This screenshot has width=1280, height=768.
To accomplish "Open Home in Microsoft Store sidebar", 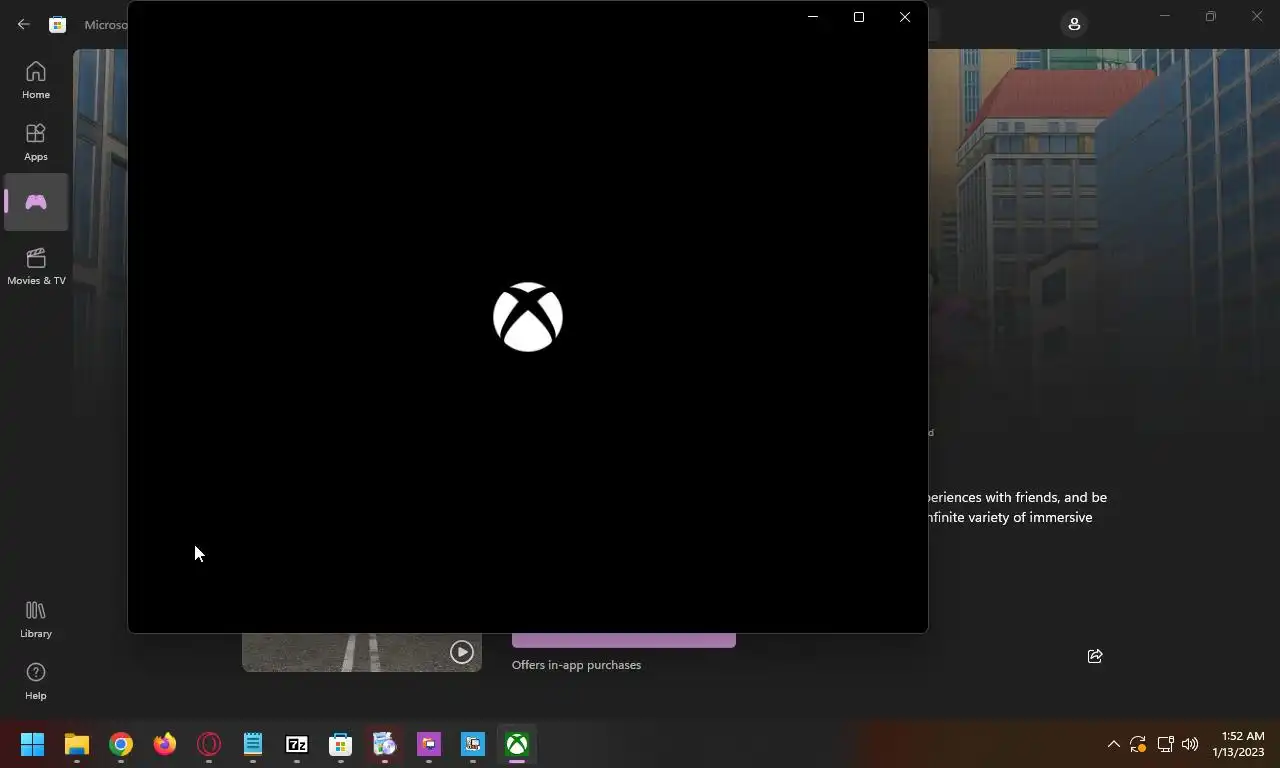I will (36, 80).
